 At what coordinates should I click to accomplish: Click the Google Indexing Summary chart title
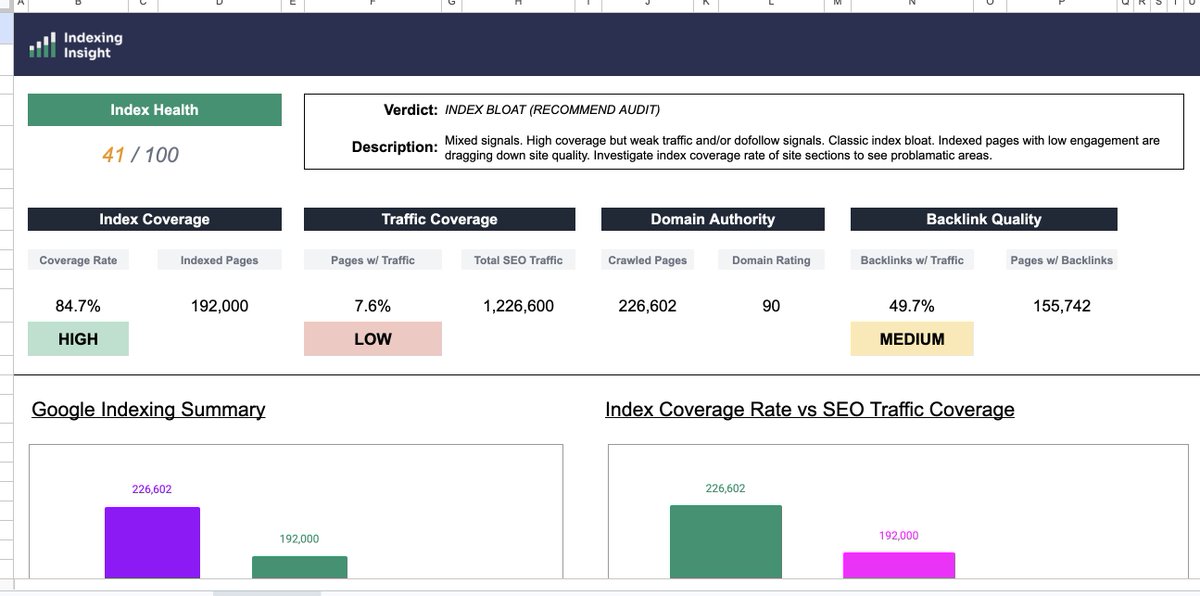coord(148,409)
